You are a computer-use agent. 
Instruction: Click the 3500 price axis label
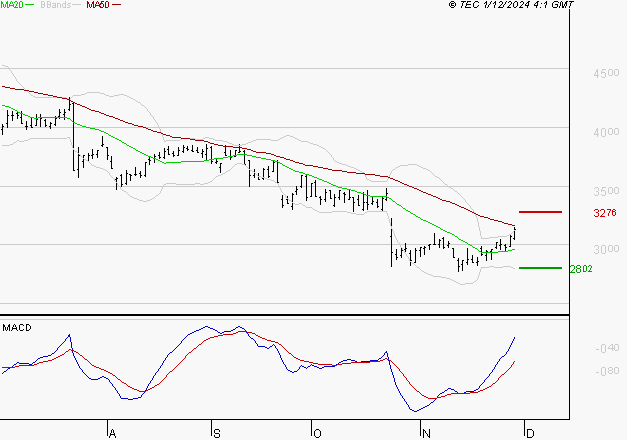pyautogui.click(x=606, y=191)
